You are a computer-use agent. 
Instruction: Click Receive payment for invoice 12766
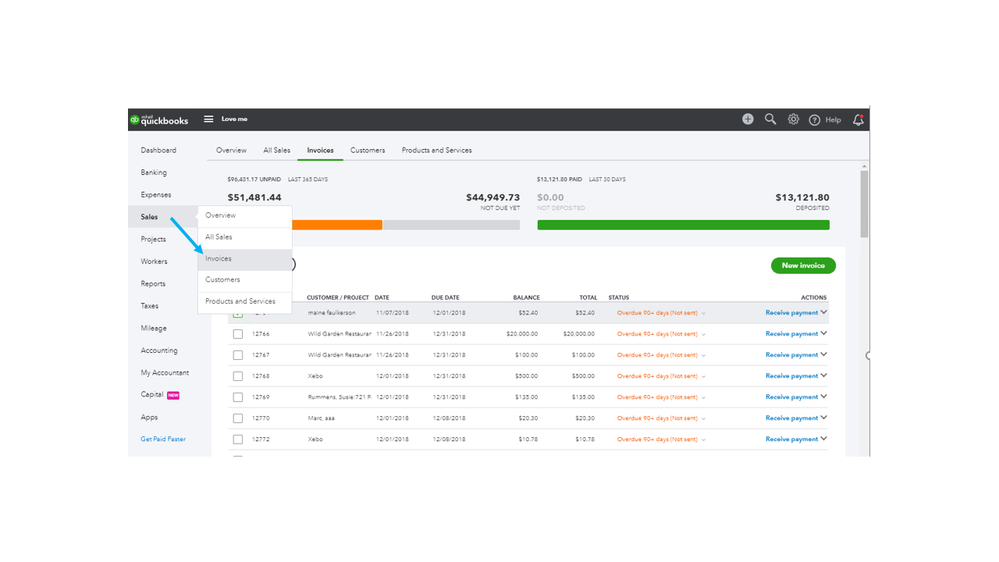pyautogui.click(x=791, y=334)
